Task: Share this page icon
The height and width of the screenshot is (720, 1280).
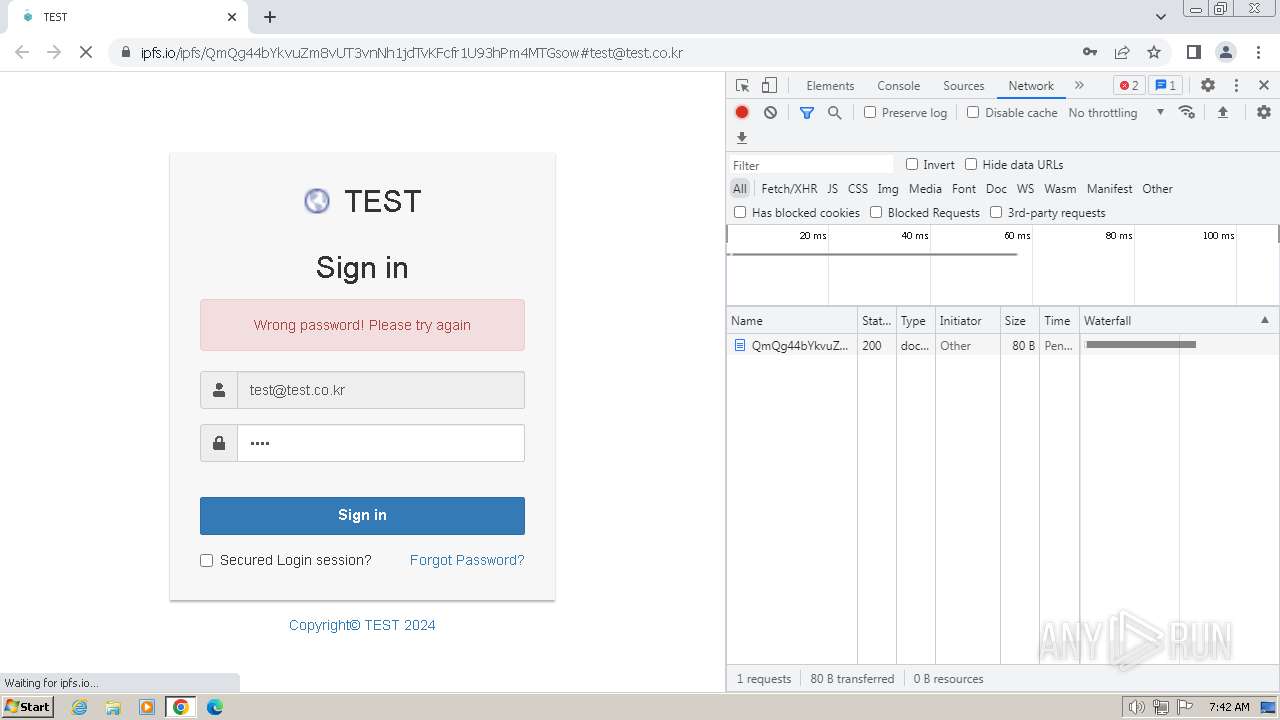Action: pos(1122,52)
